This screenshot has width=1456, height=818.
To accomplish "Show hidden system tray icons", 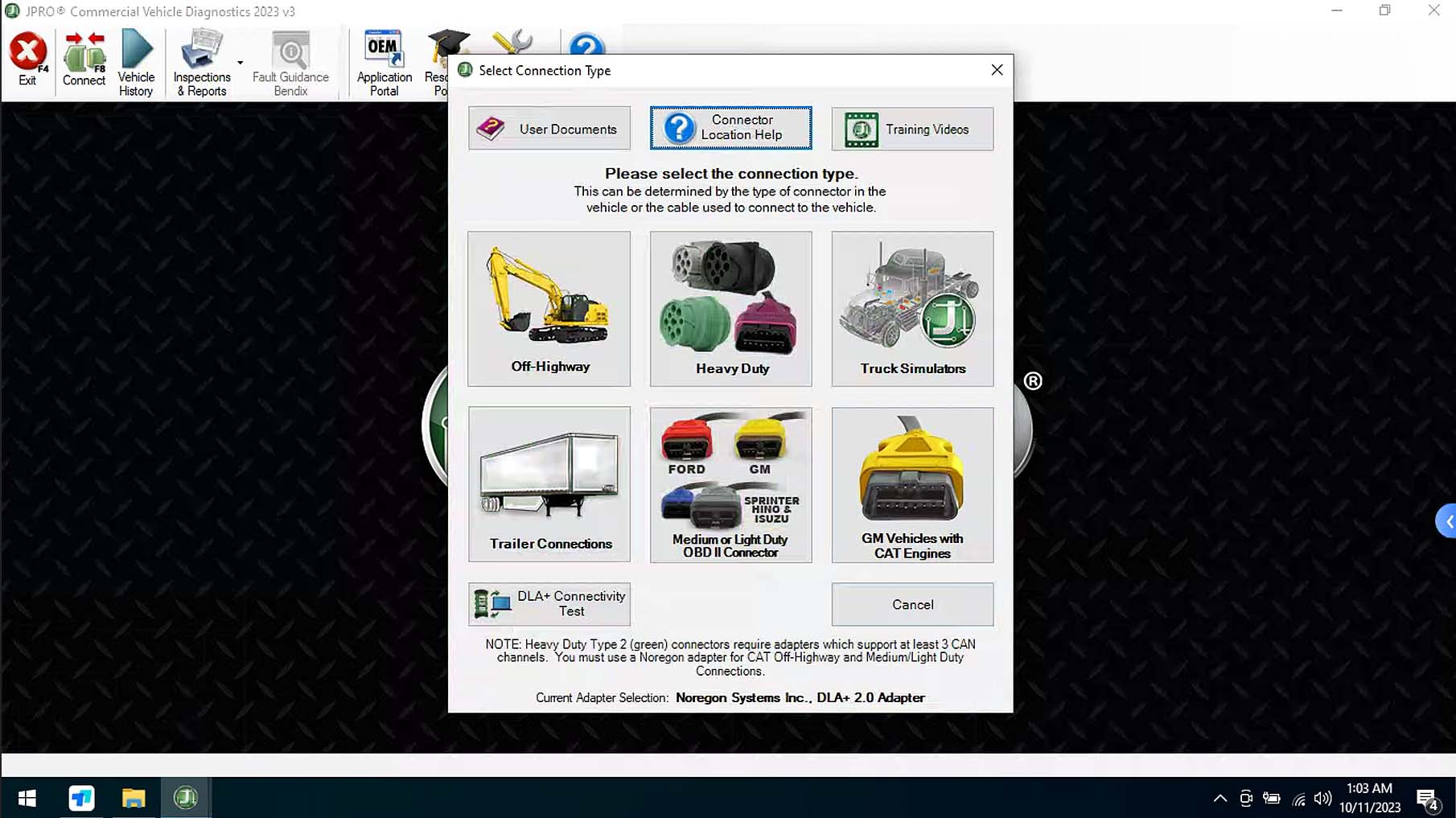I will 1220,799.
